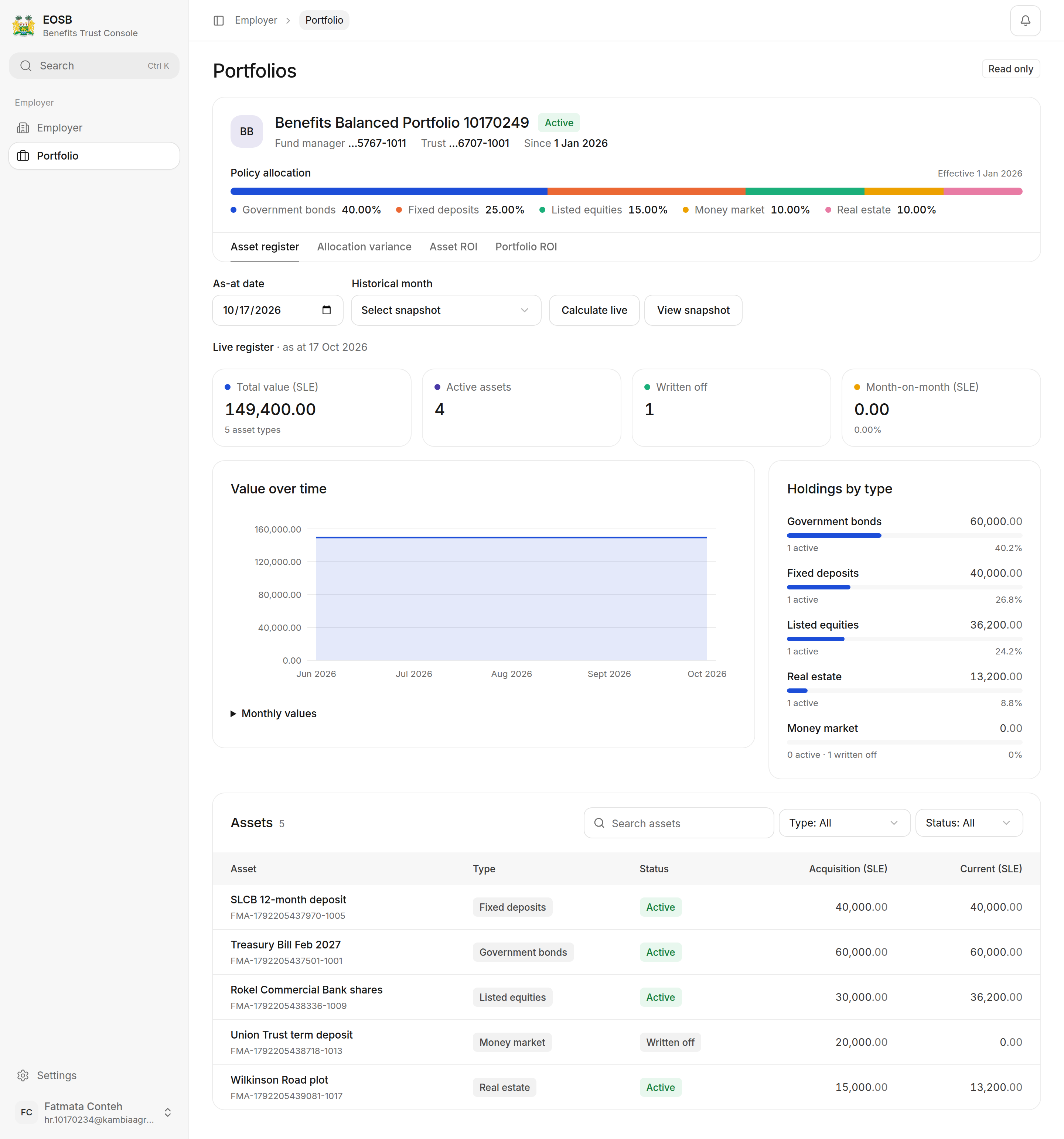Open the calendar picker icon in As-at date
The width and height of the screenshot is (1064, 1139).
point(327,310)
